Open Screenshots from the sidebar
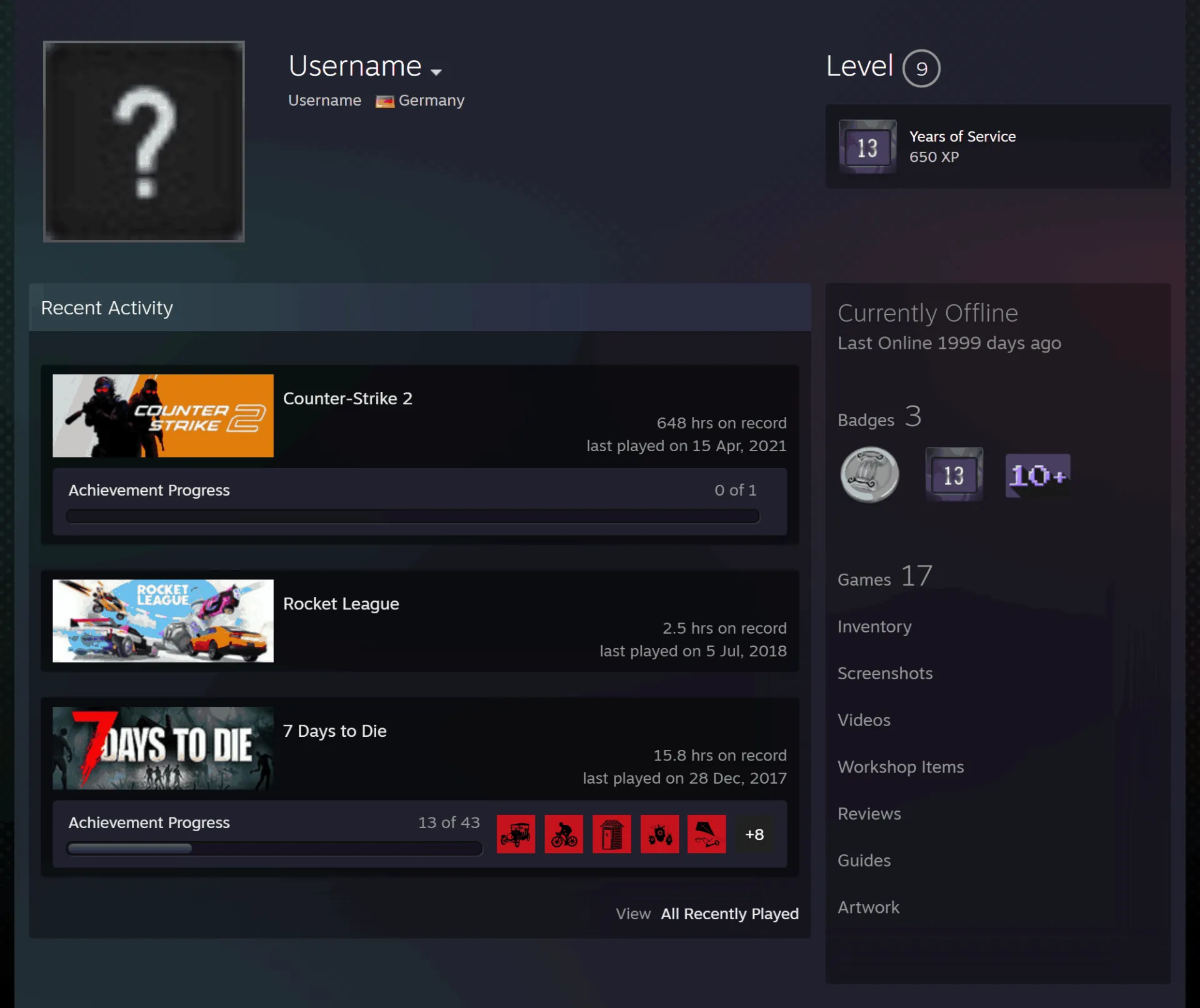The height and width of the screenshot is (1008, 1200). (885, 674)
